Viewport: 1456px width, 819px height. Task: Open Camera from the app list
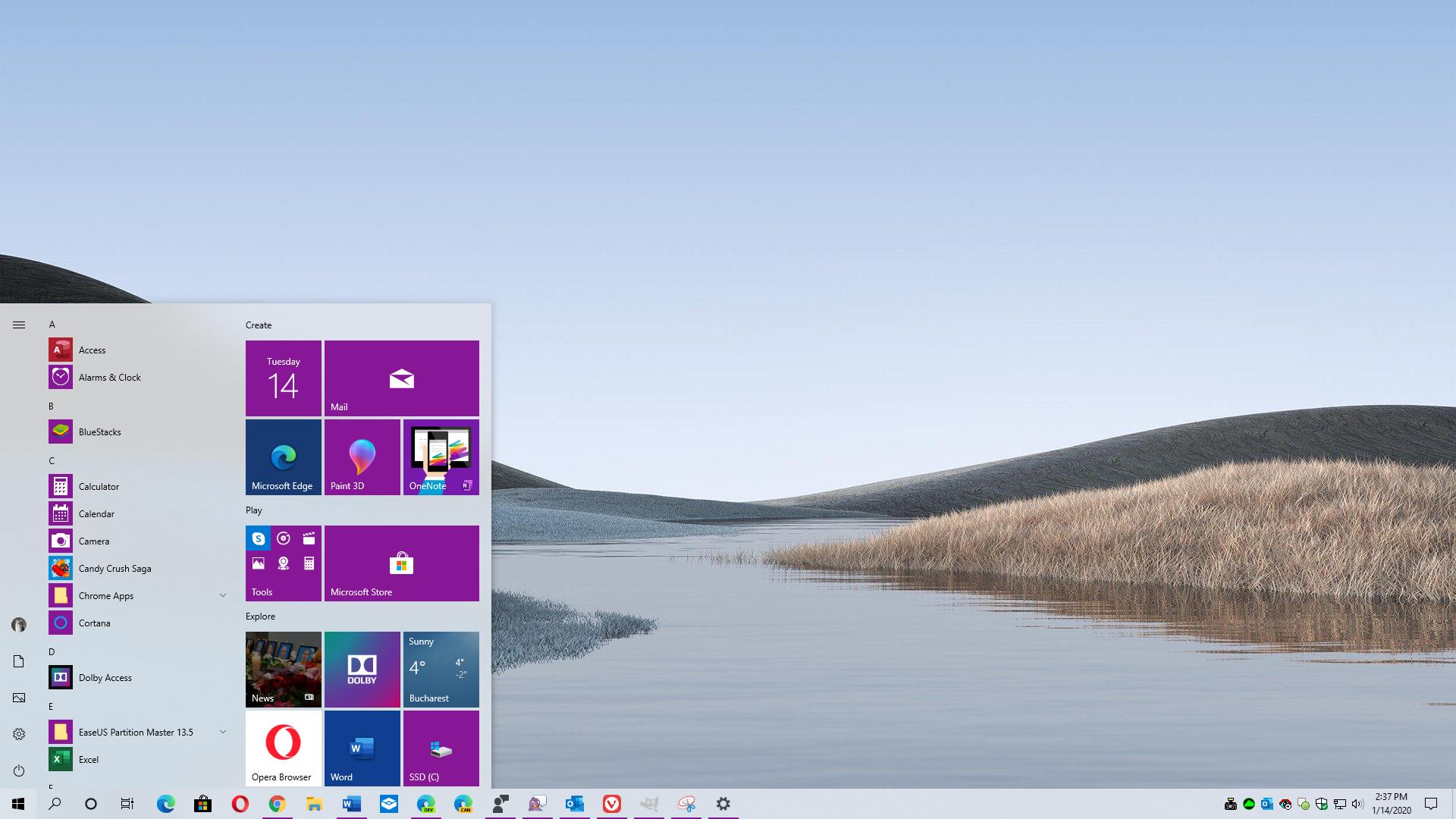pyautogui.click(x=138, y=541)
